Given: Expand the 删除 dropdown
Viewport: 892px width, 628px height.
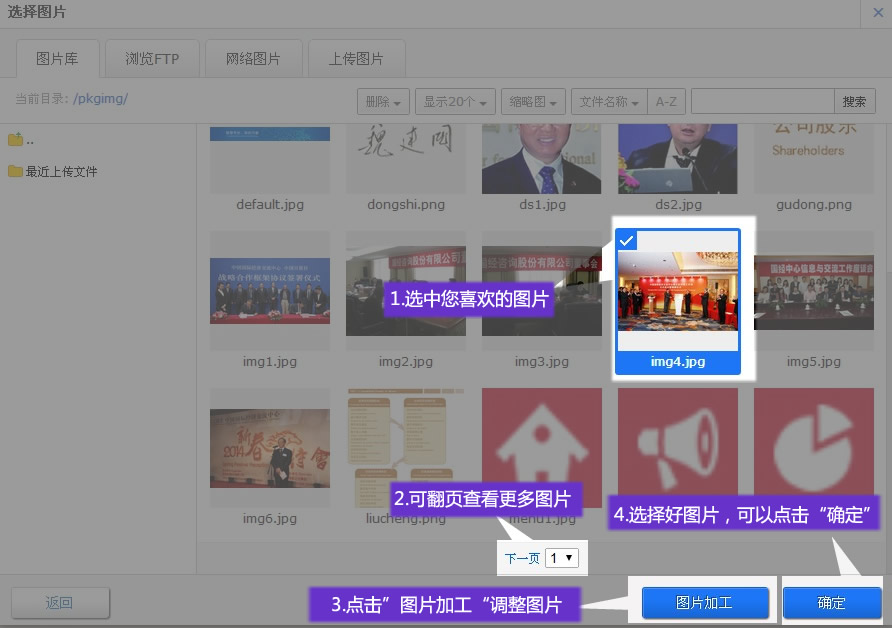Looking at the screenshot, I should tap(383, 102).
